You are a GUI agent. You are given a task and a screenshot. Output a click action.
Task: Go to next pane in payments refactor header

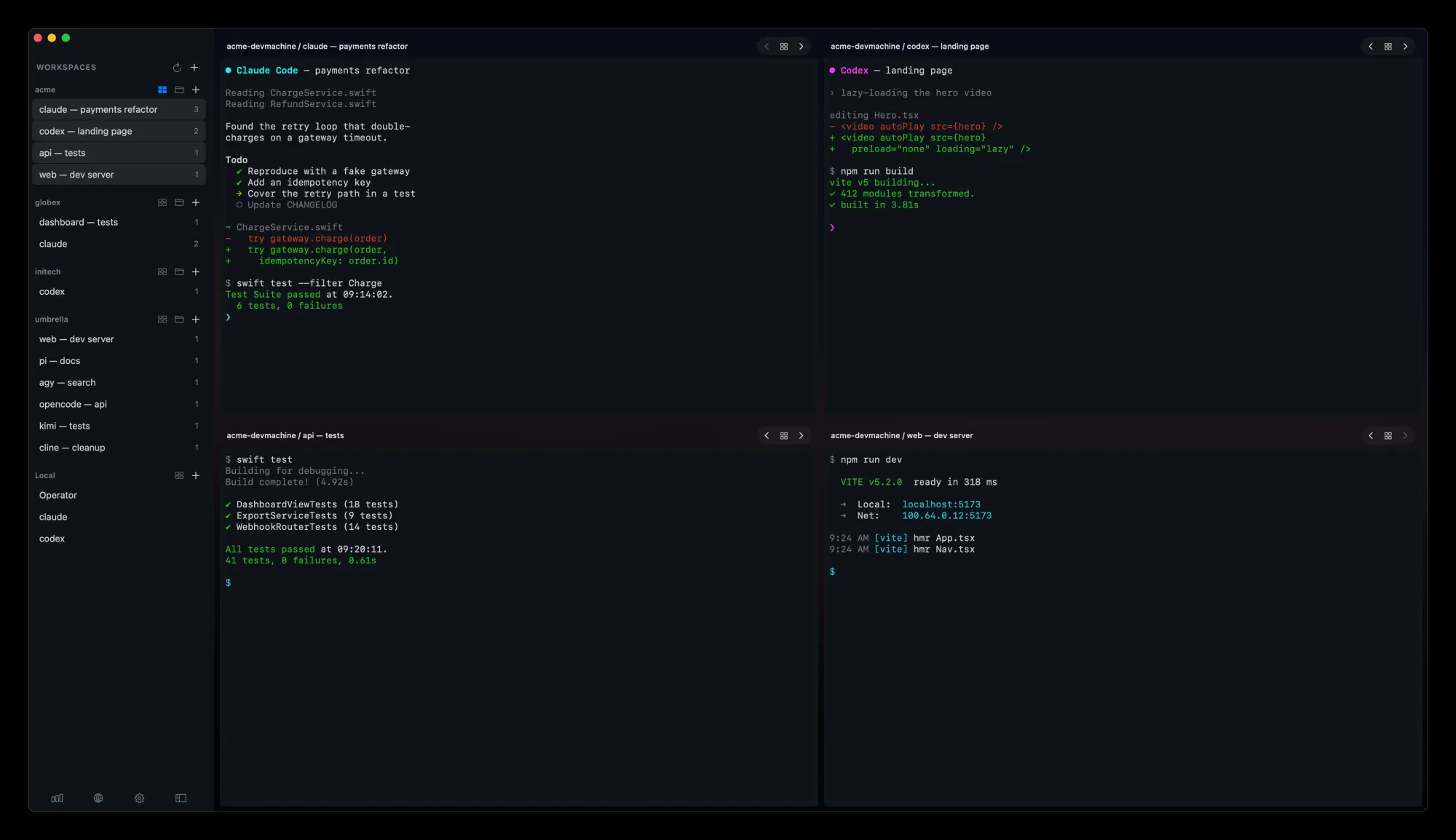point(802,47)
